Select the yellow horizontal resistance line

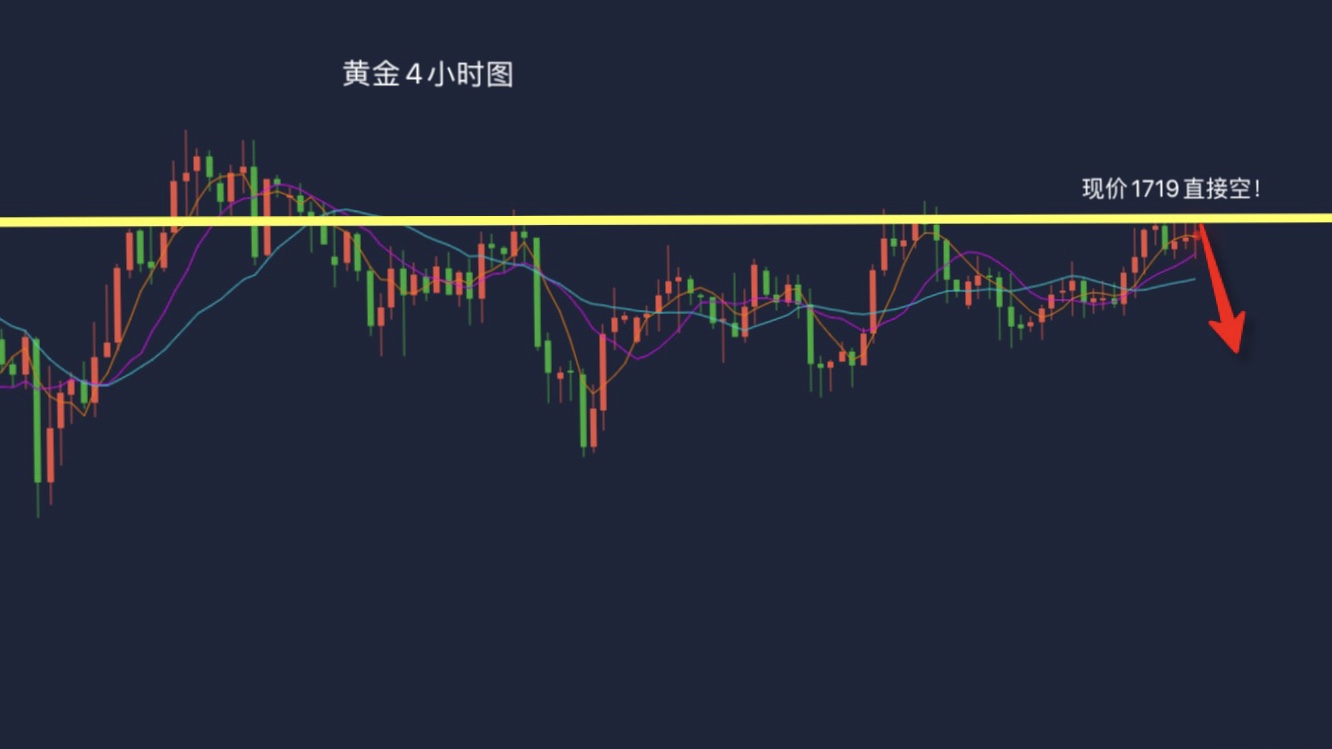666,219
